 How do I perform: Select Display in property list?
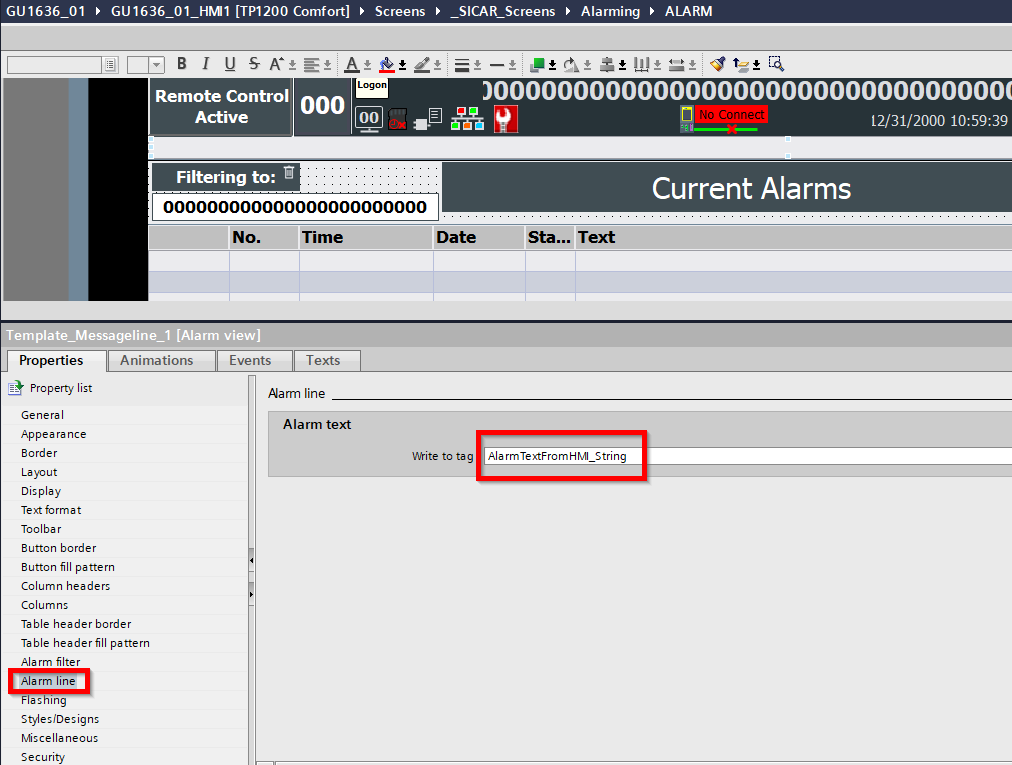(41, 491)
